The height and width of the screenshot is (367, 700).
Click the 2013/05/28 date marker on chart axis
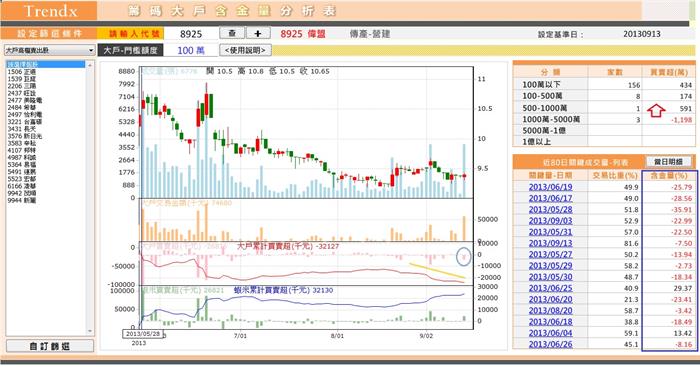pyautogui.click(x=143, y=334)
